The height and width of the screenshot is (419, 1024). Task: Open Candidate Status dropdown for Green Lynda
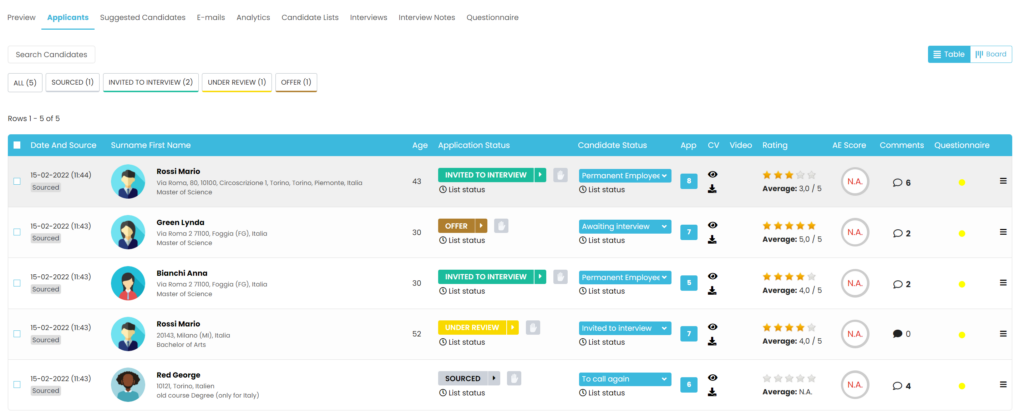625,226
